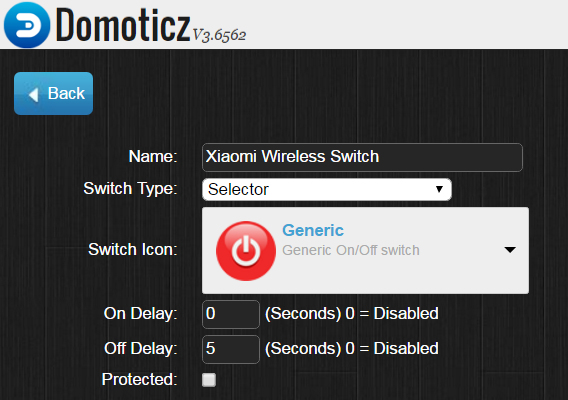Click the Generic On/Off switch description
Image resolution: width=568 pixels, height=400 pixels.
click(x=351, y=250)
